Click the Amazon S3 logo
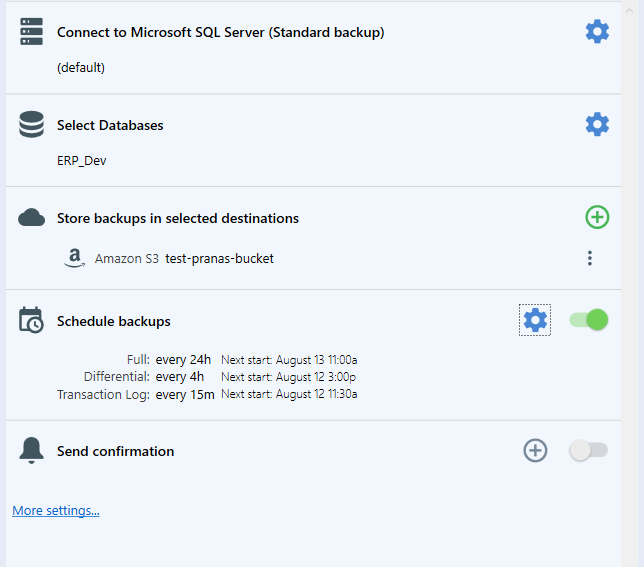 pyautogui.click(x=75, y=258)
